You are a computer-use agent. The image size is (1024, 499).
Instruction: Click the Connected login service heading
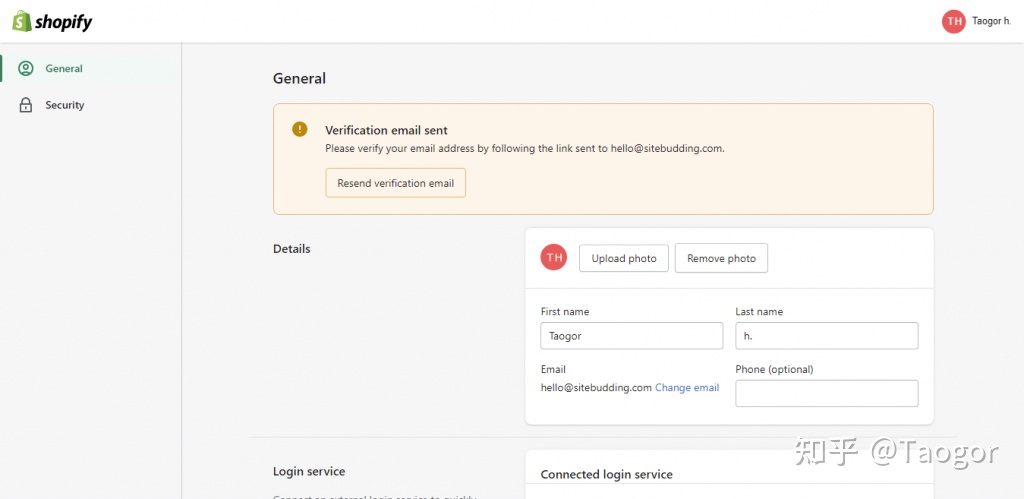pos(606,474)
